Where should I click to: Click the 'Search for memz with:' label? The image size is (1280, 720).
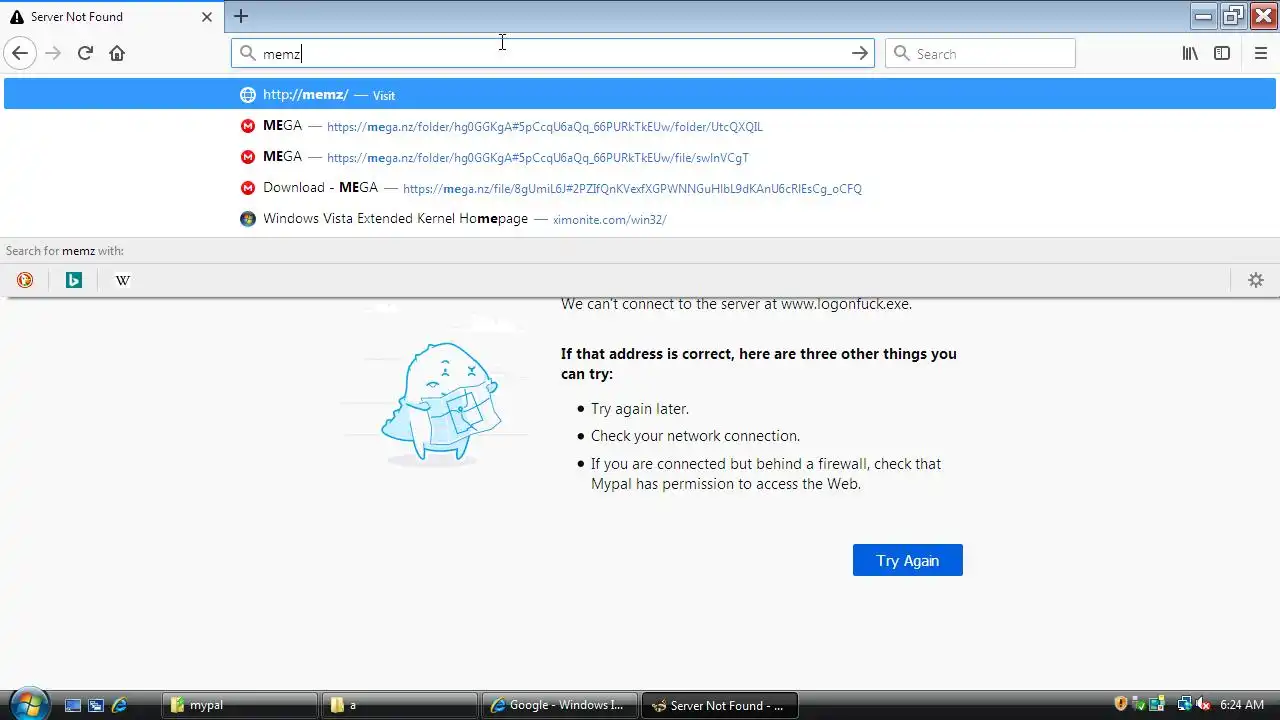tap(65, 251)
